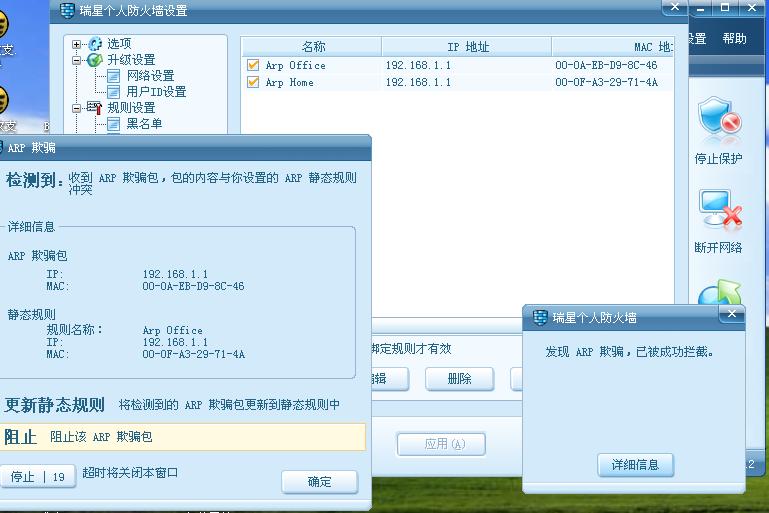Screen dimensions: 769x513
Task: Expand the 选项 tree node
Action: click(x=76, y=45)
